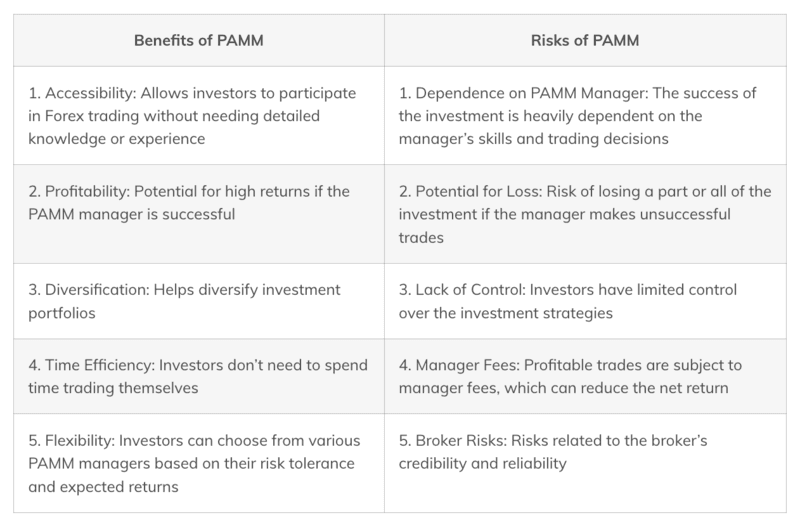Click the Time Efficiency benefit cell

[199, 377]
